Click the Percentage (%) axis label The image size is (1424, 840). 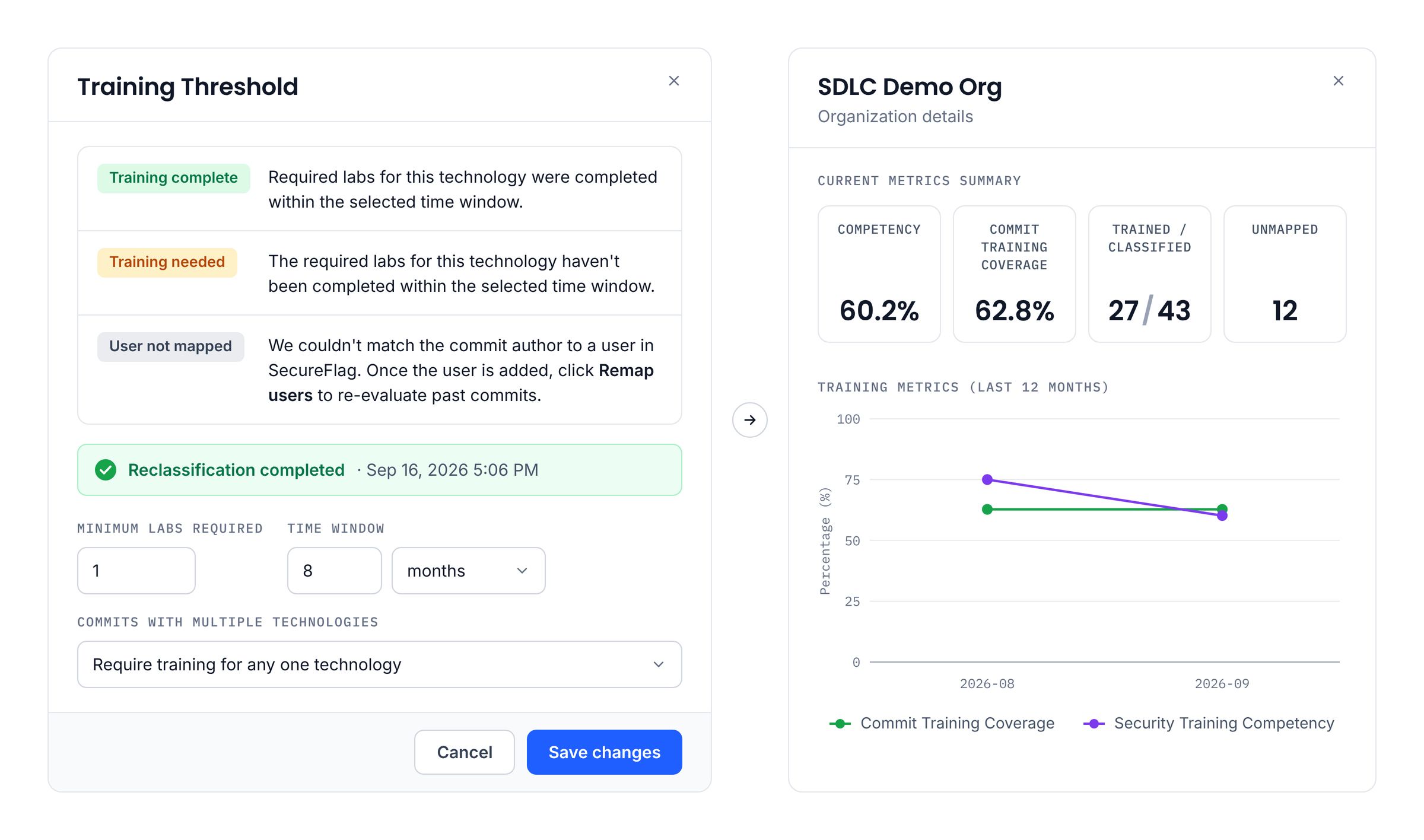click(x=825, y=541)
